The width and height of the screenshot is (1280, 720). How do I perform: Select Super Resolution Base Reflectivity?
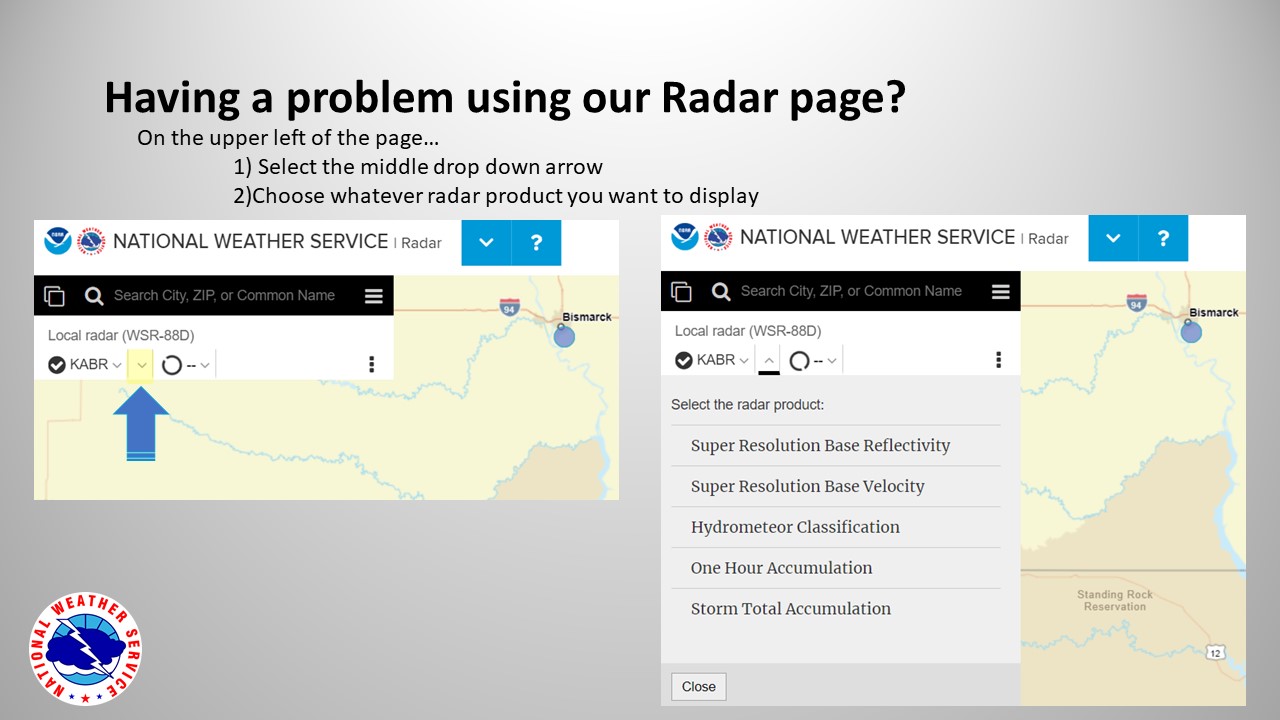tap(836, 446)
